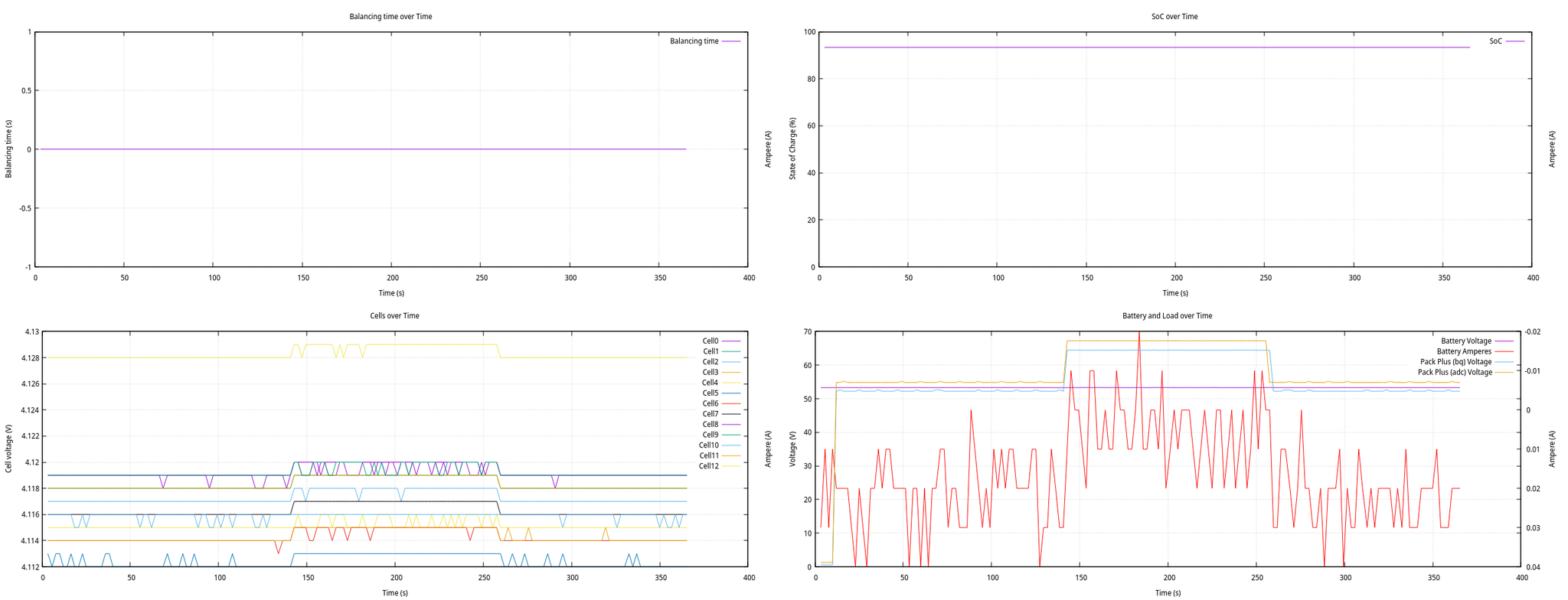
Task: Click the "State of Charge (%)" axis label
Action: tap(792, 149)
